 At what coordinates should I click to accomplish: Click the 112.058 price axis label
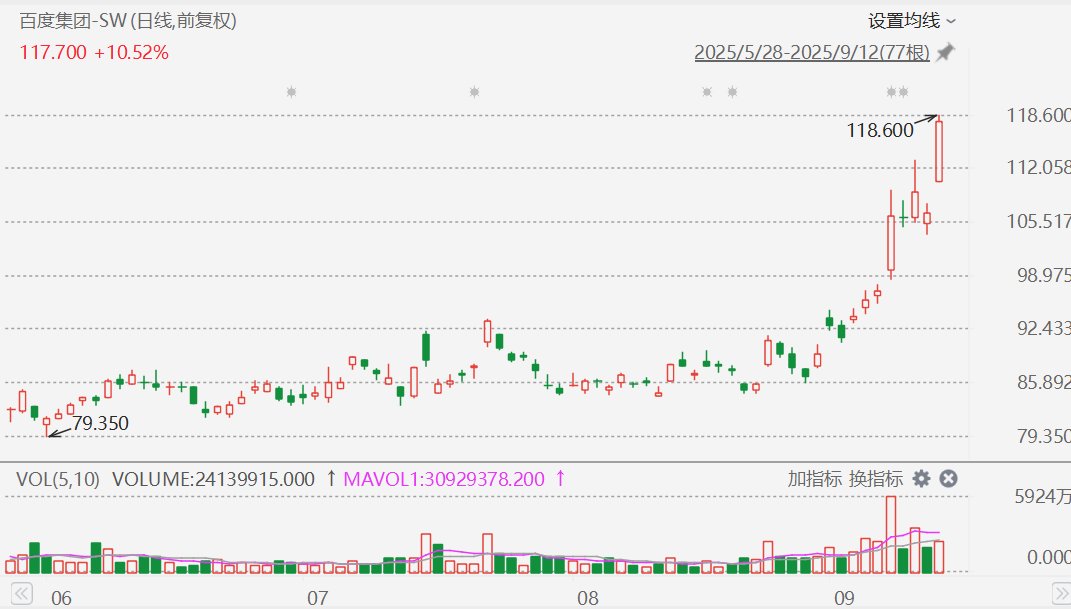(x=1038, y=167)
